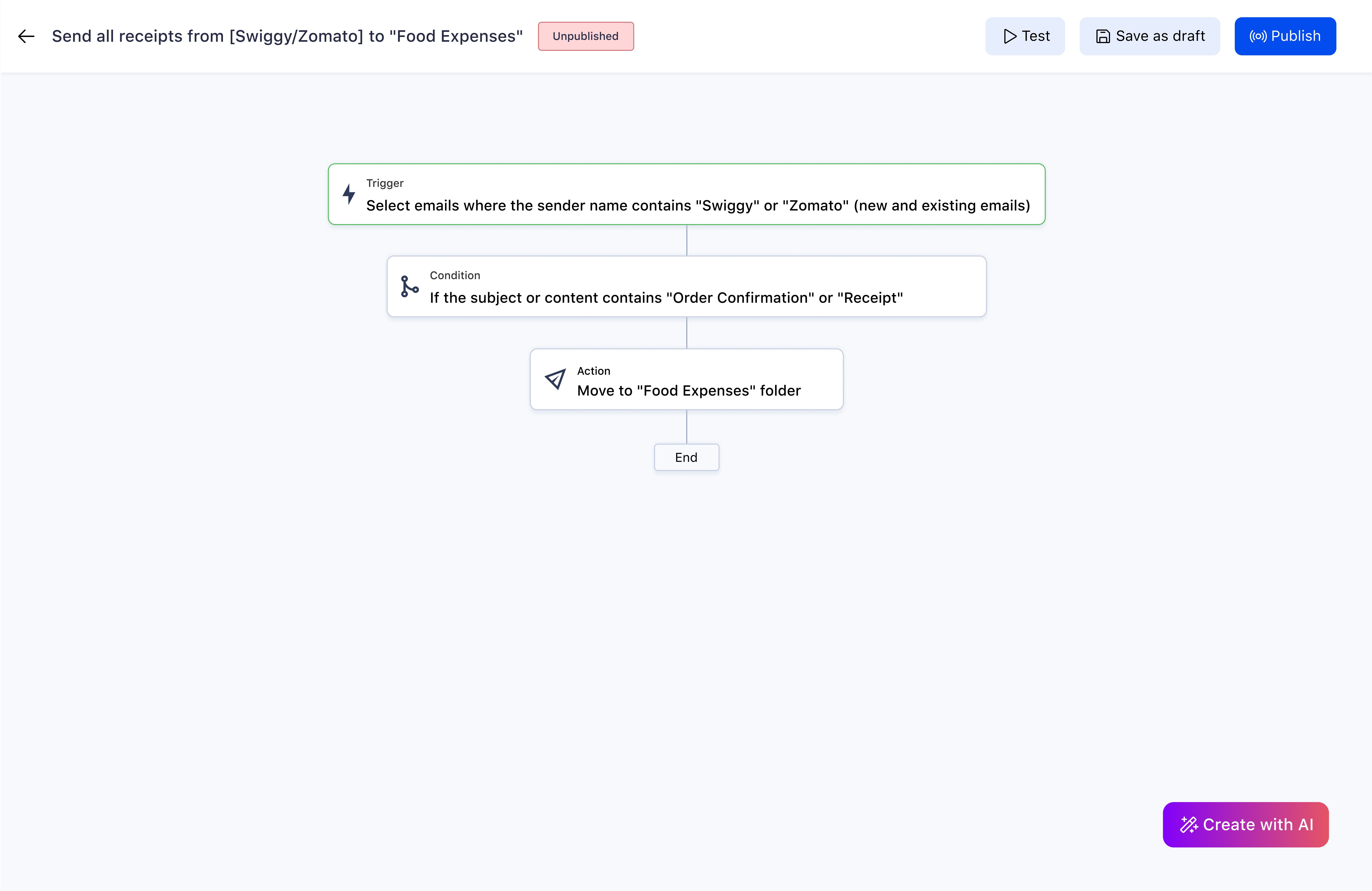Viewport: 1372px width, 891px height.
Task: Publish the workflow
Action: (1285, 36)
